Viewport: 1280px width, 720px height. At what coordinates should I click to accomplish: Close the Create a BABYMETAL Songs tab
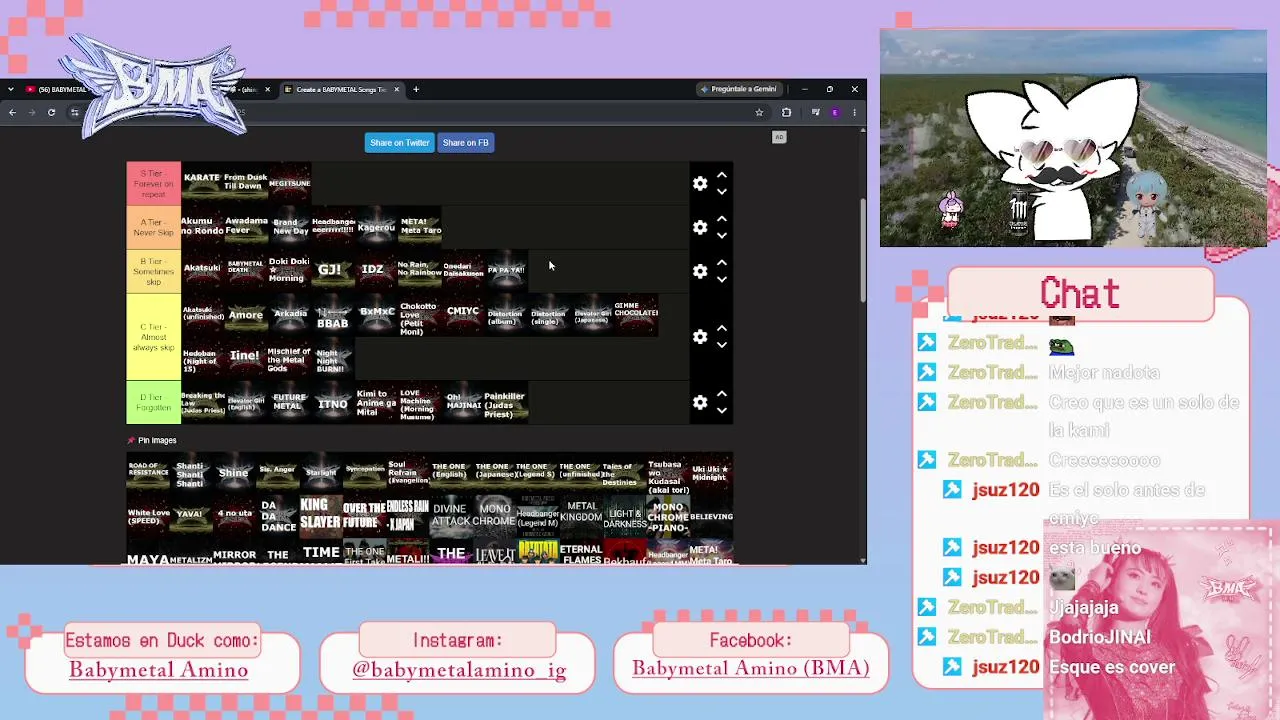point(396,89)
